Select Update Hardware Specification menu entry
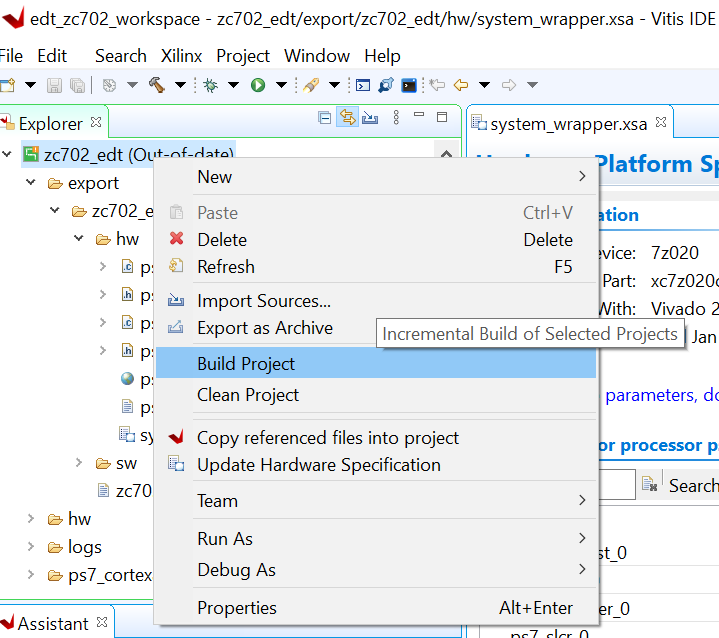Viewport: 719px width, 638px height. pyautogui.click(x=318, y=465)
